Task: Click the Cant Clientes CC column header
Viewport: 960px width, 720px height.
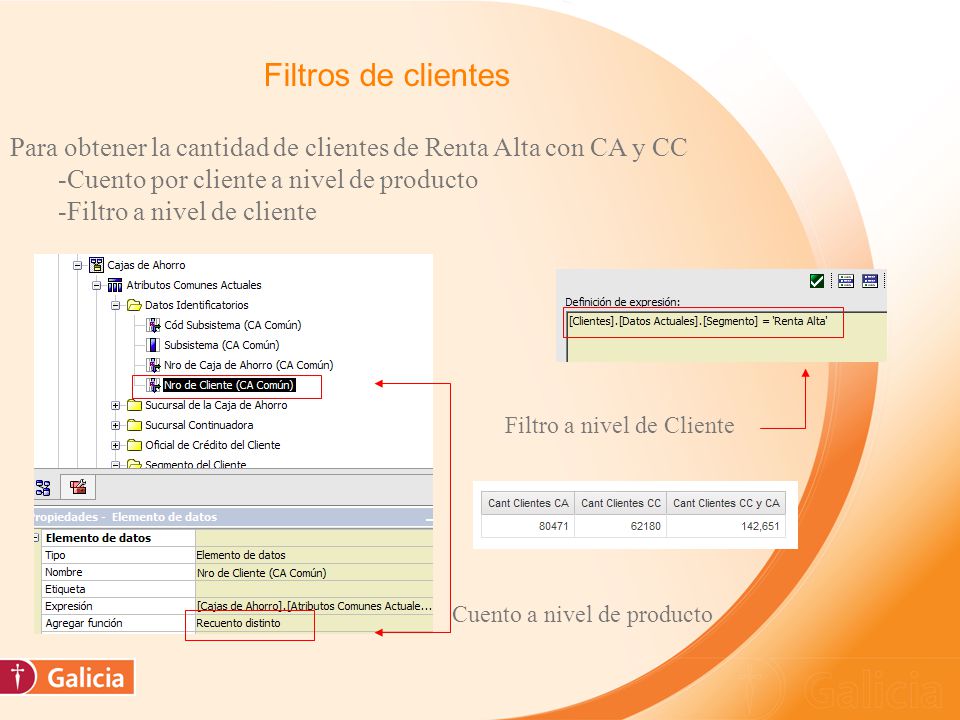Action: 621,503
